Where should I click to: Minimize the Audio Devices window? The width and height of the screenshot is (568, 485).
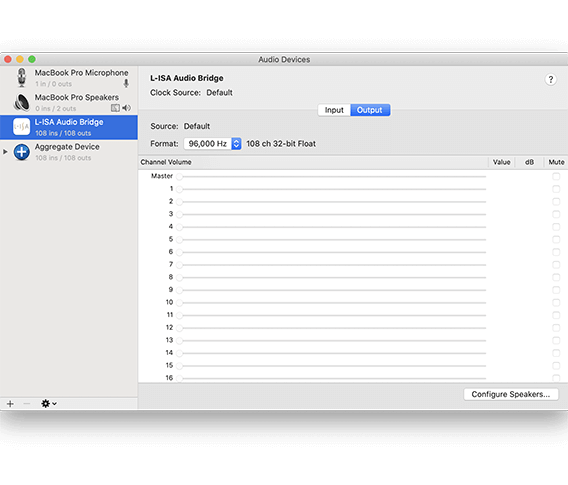coord(20,59)
